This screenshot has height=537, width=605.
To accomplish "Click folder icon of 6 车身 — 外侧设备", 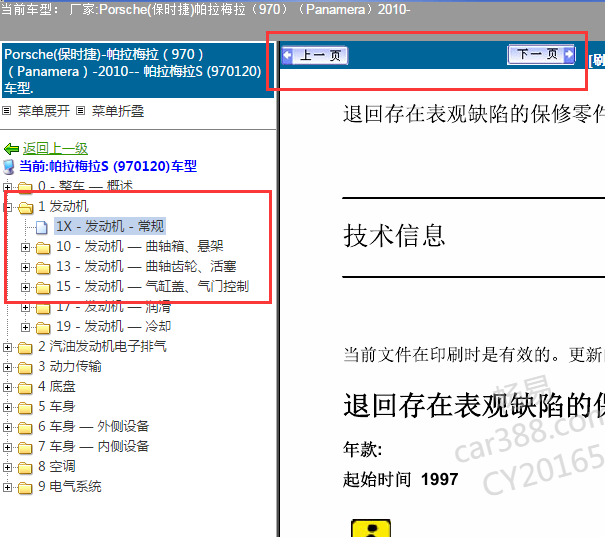I will pos(25,428).
